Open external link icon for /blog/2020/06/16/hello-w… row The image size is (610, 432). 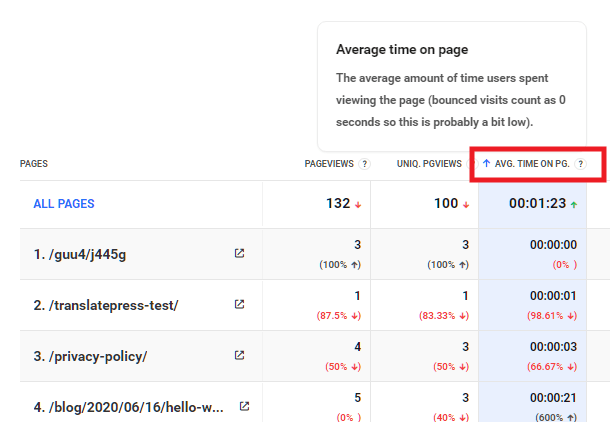tap(244, 406)
